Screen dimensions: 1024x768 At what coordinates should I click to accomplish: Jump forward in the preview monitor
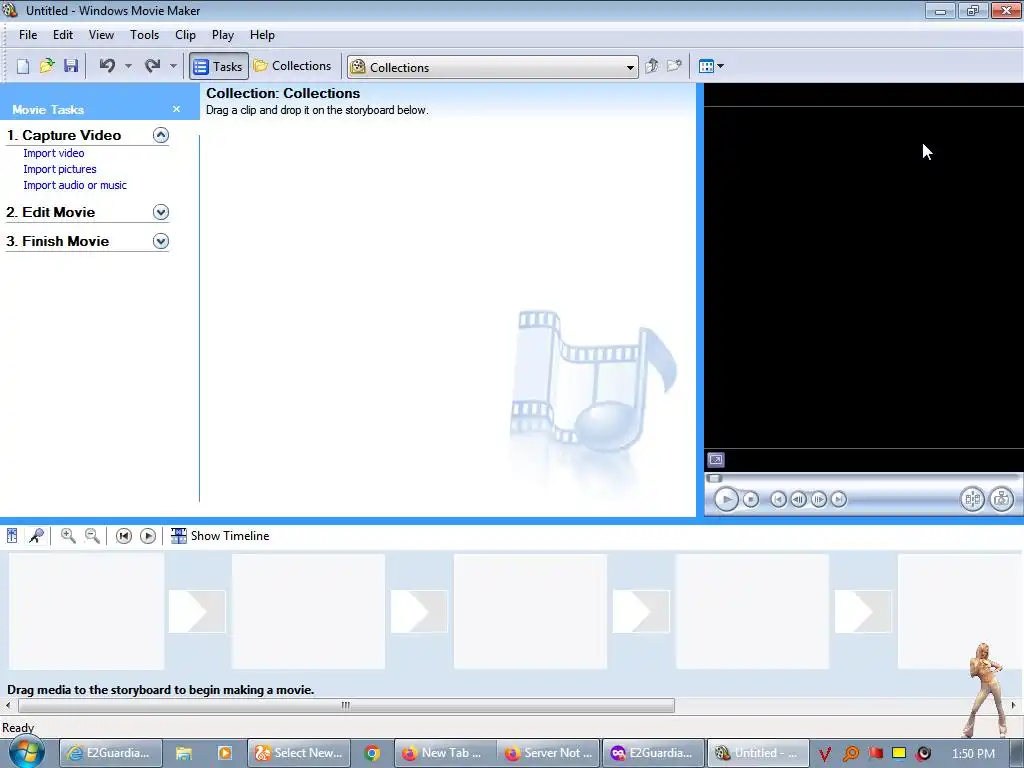(x=839, y=500)
